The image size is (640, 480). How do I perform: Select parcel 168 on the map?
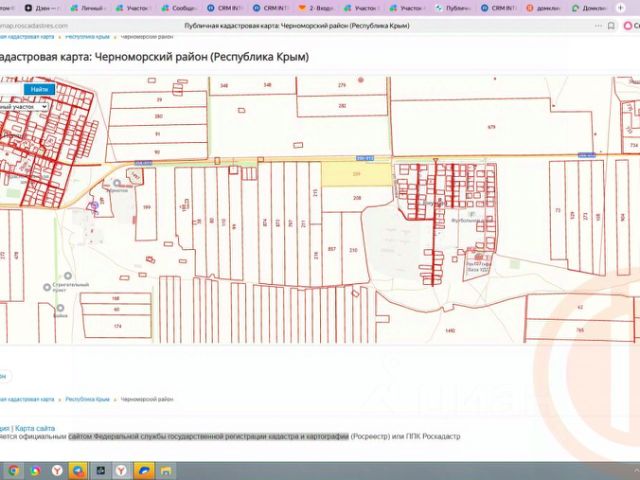pos(116,298)
